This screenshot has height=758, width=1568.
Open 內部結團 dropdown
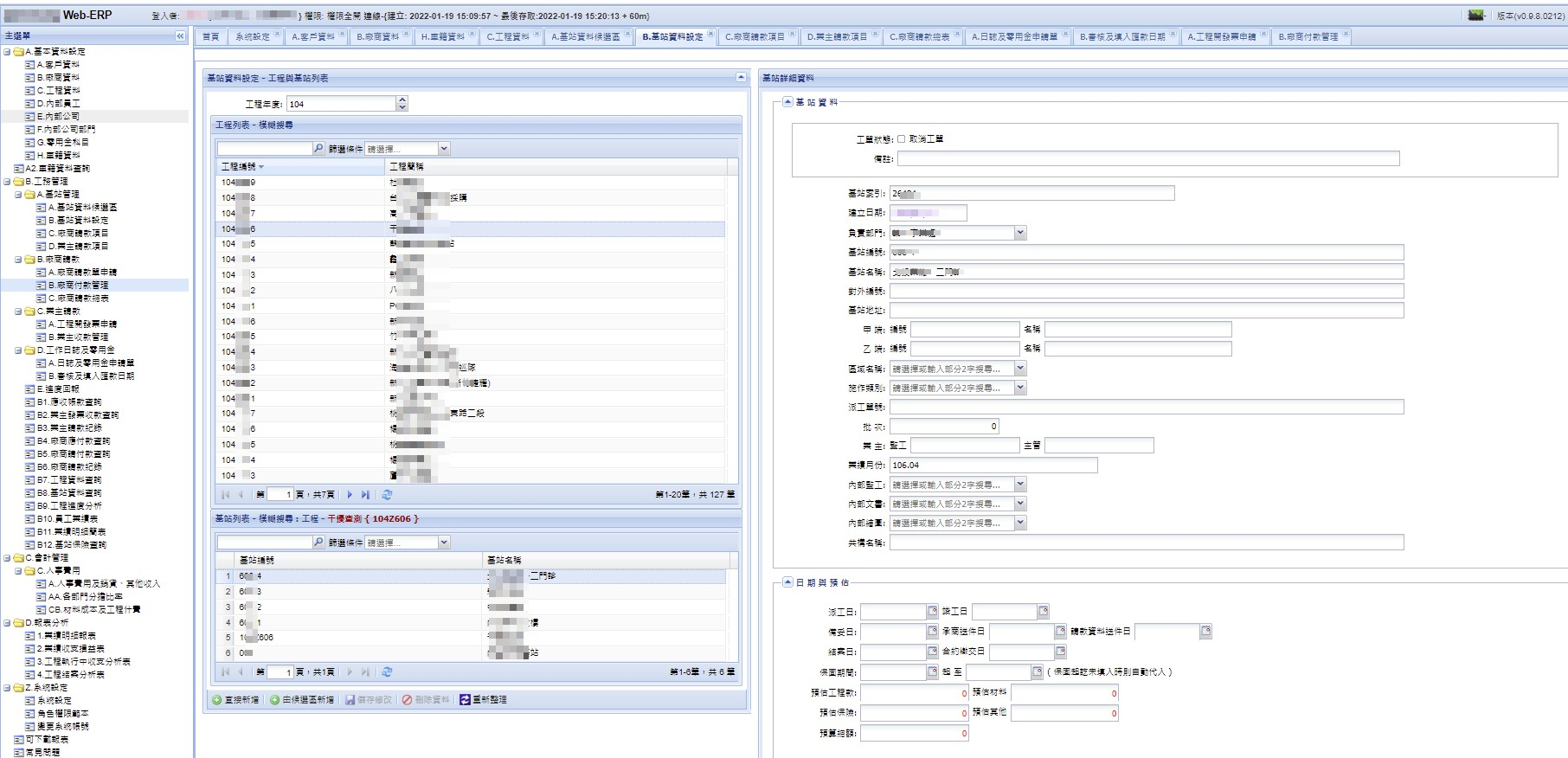[1020, 523]
